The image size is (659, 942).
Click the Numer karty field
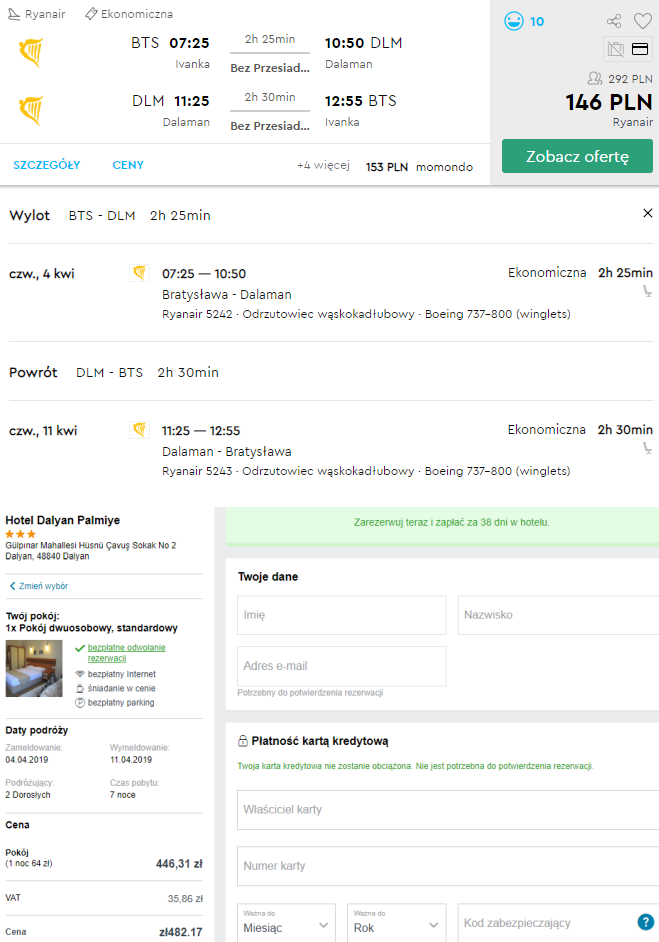(x=448, y=866)
